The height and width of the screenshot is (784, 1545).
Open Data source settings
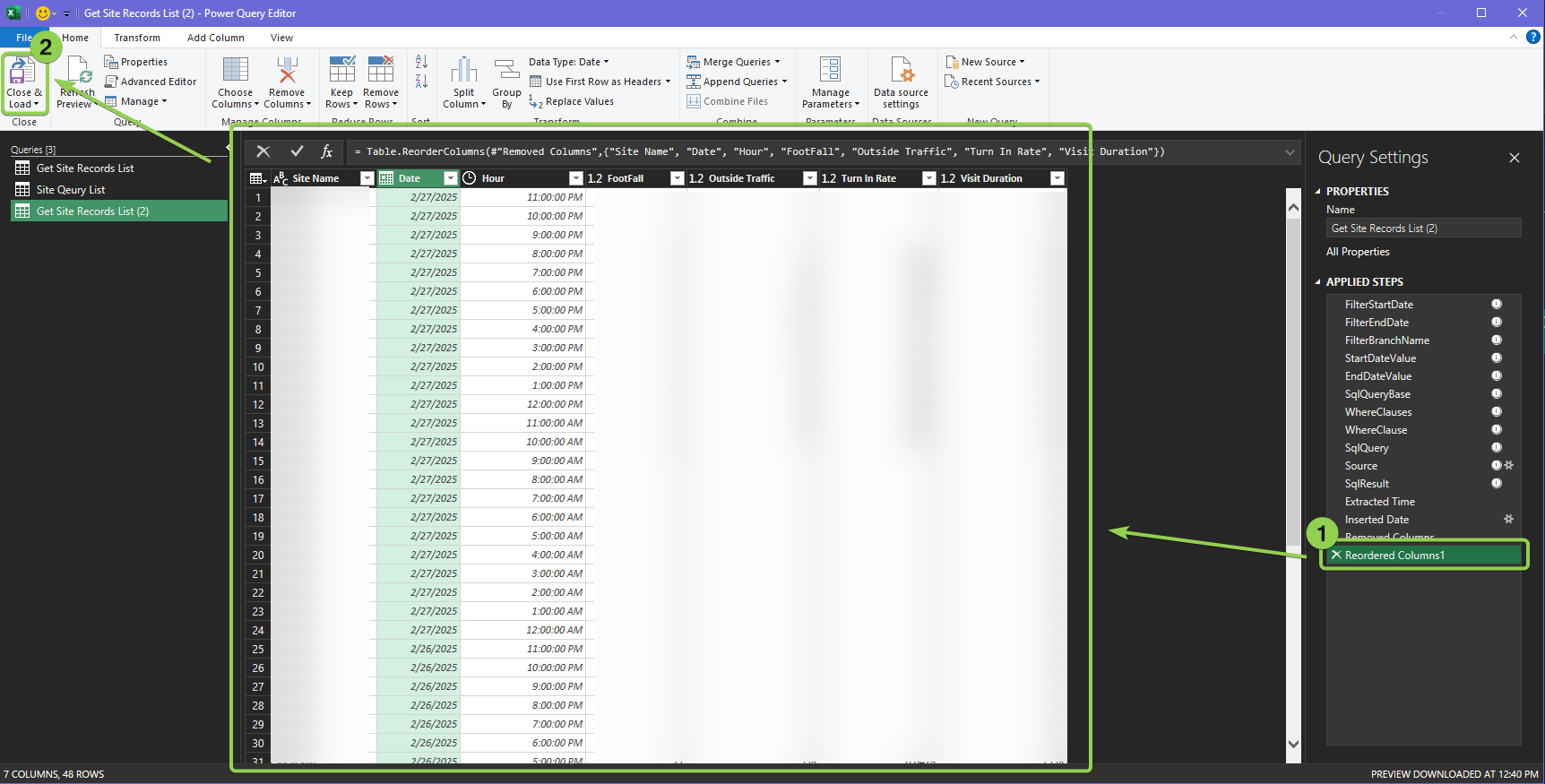pyautogui.click(x=902, y=82)
